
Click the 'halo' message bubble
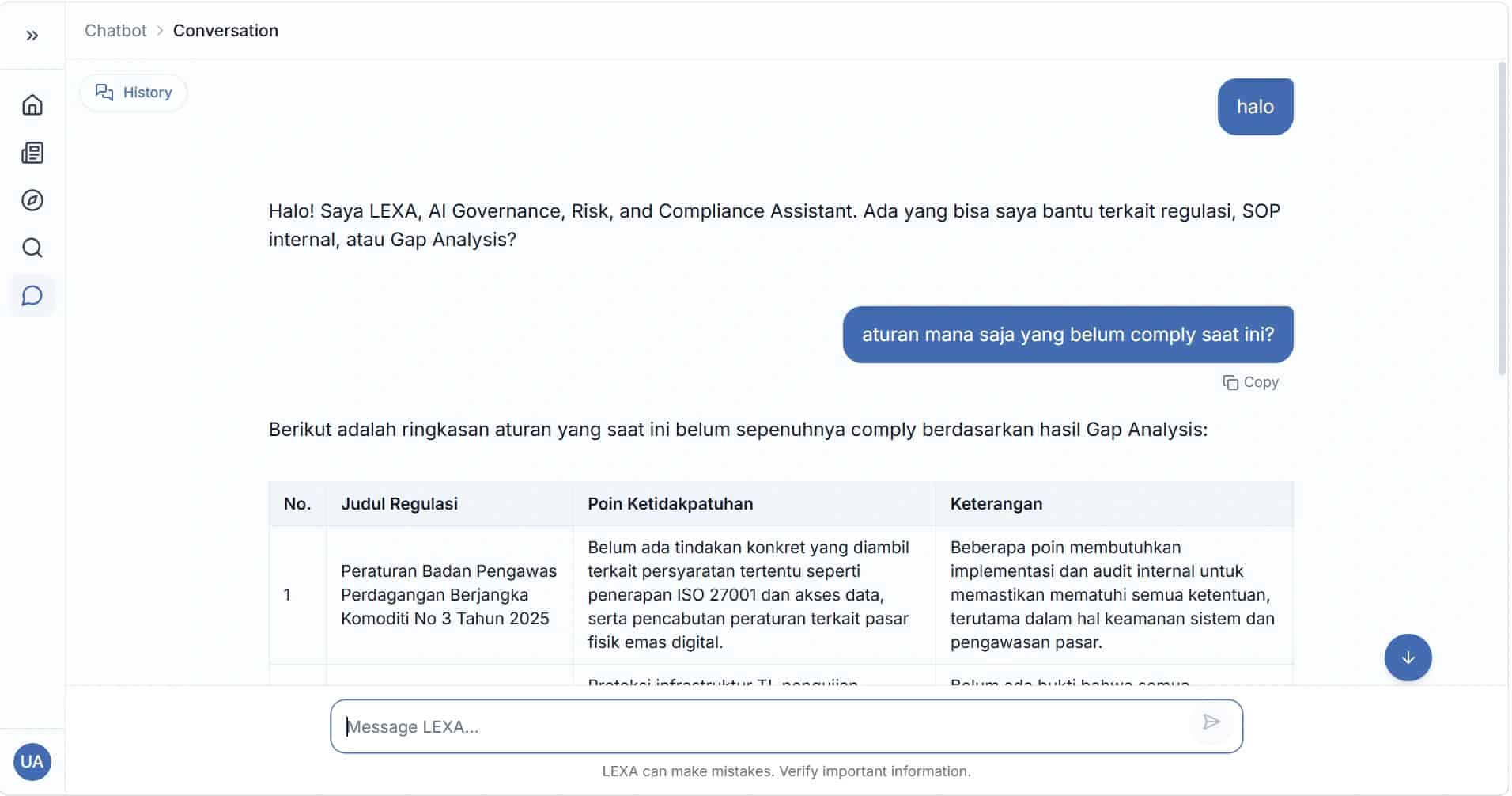pos(1255,107)
